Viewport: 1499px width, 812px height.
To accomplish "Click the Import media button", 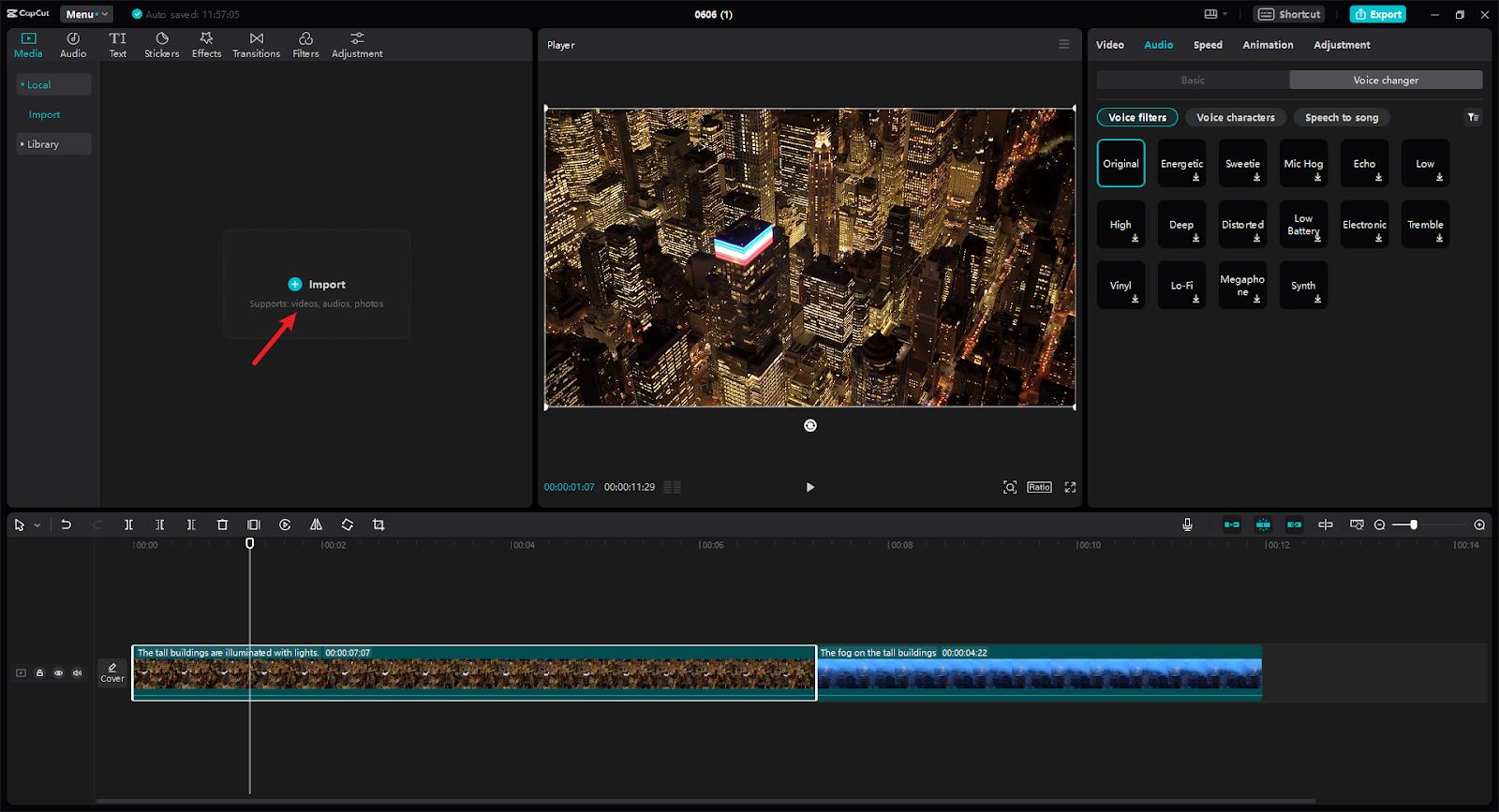I will click(317, 285).
